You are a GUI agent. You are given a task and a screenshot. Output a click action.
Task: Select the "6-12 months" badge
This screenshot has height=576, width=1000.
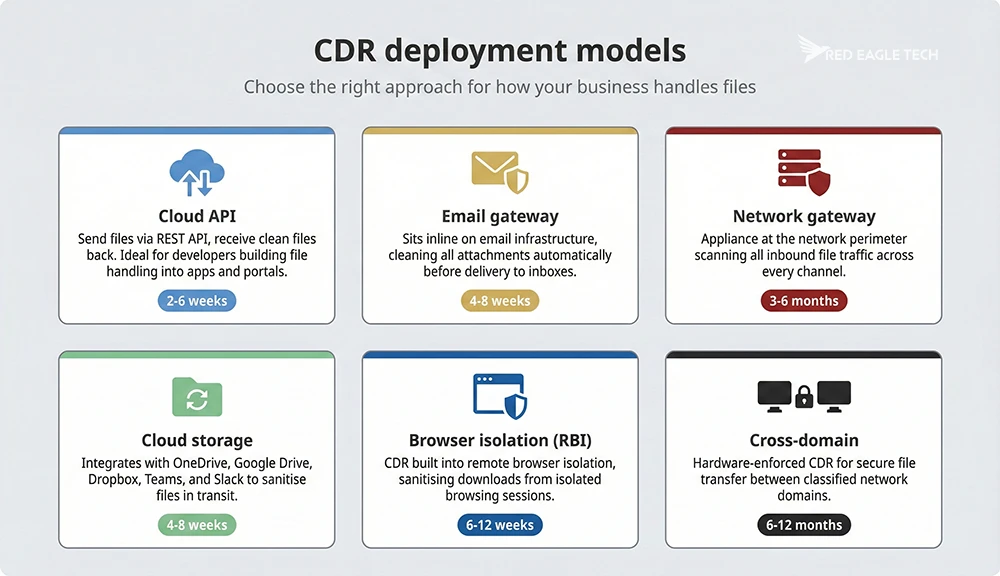click(803, 524)
